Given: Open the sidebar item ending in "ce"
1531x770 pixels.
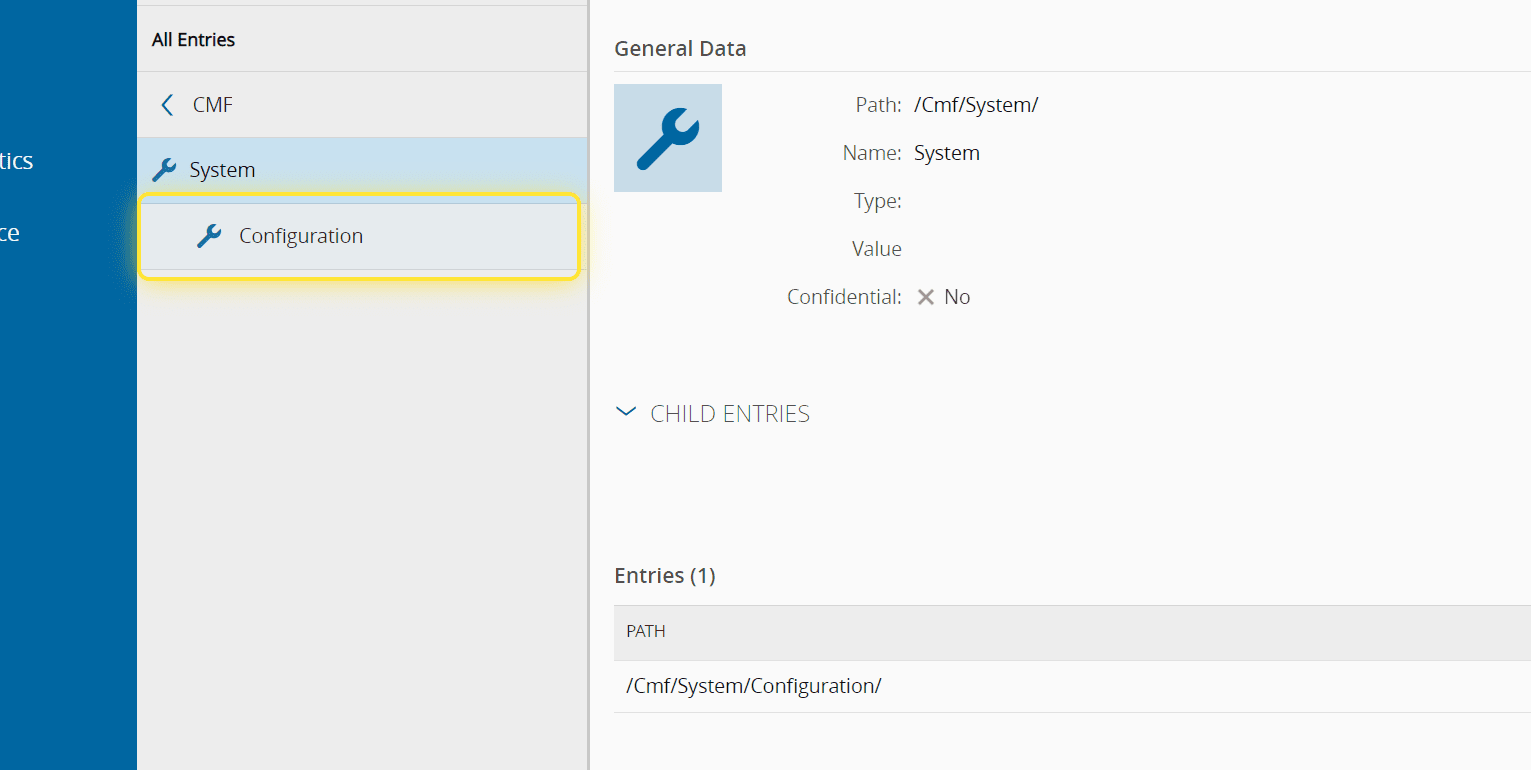Looking at the screenshot, I should click(10, 233).
